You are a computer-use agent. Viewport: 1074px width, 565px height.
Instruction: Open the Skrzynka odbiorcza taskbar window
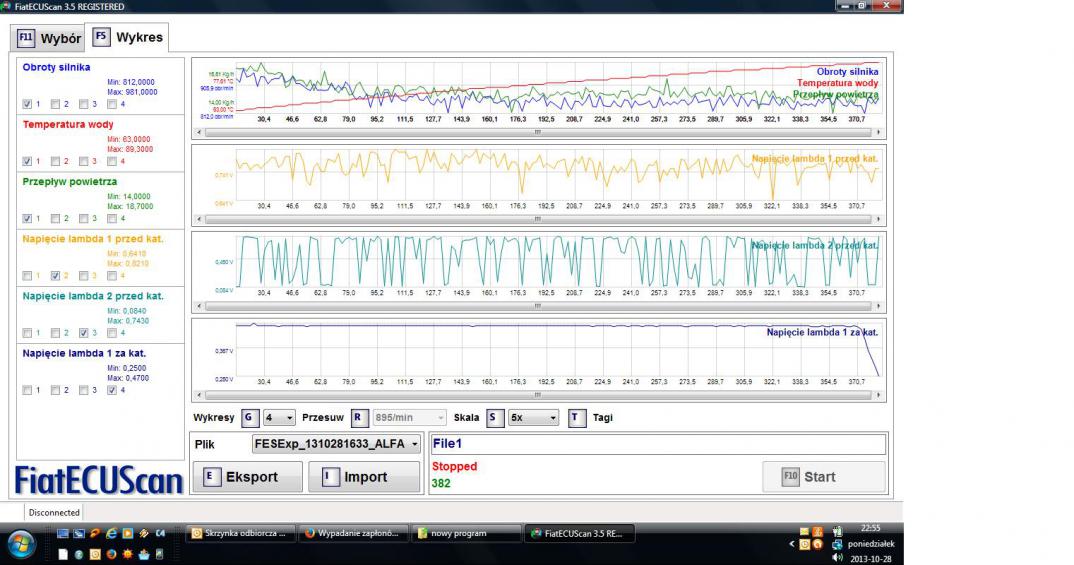[x=243, y=533]
